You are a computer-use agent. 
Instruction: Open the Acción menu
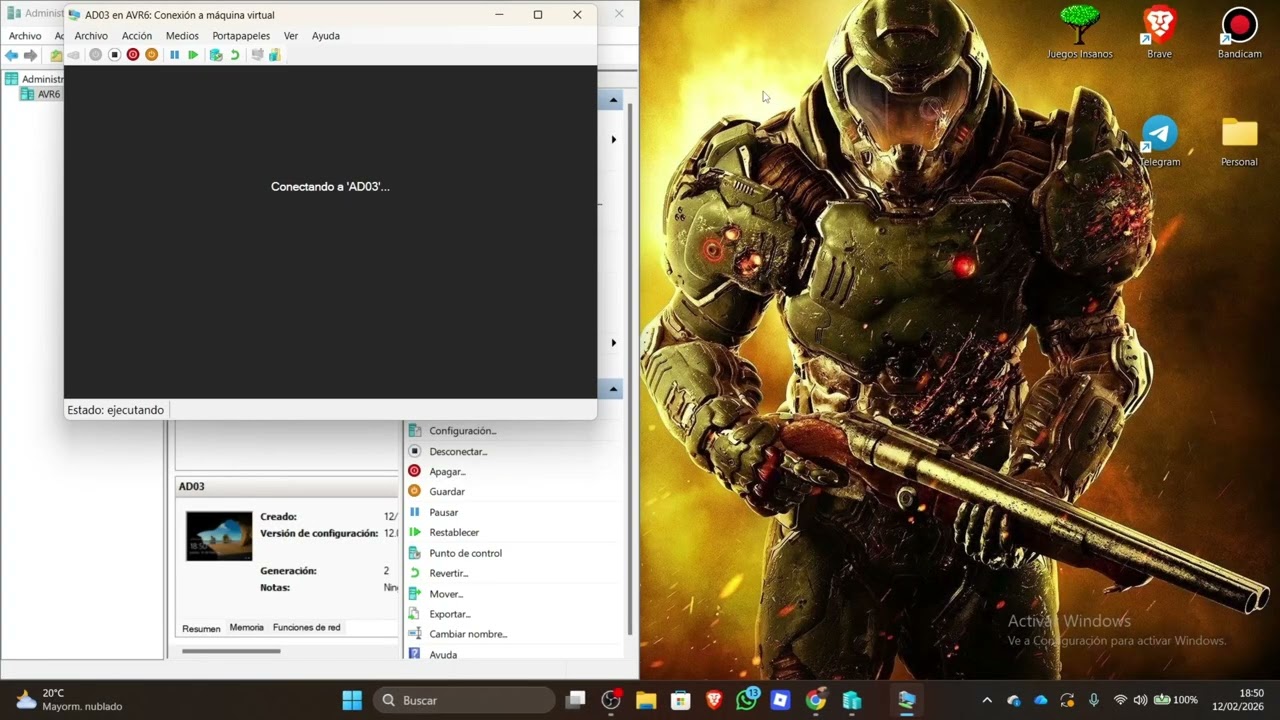(137, 36)
